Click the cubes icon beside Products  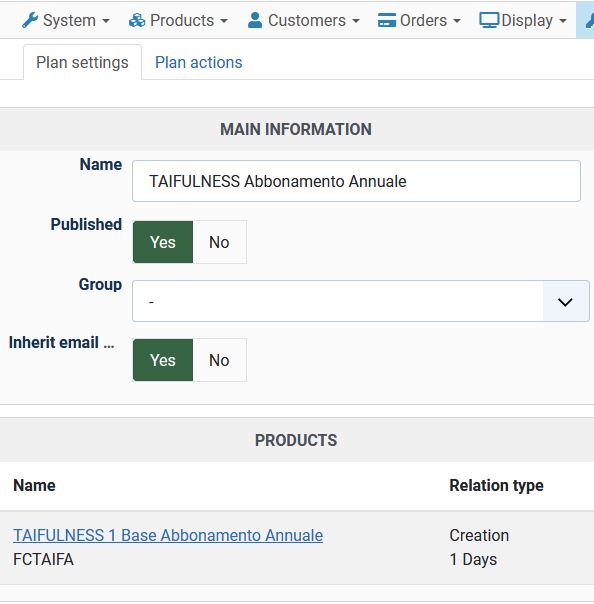point(137,20)
